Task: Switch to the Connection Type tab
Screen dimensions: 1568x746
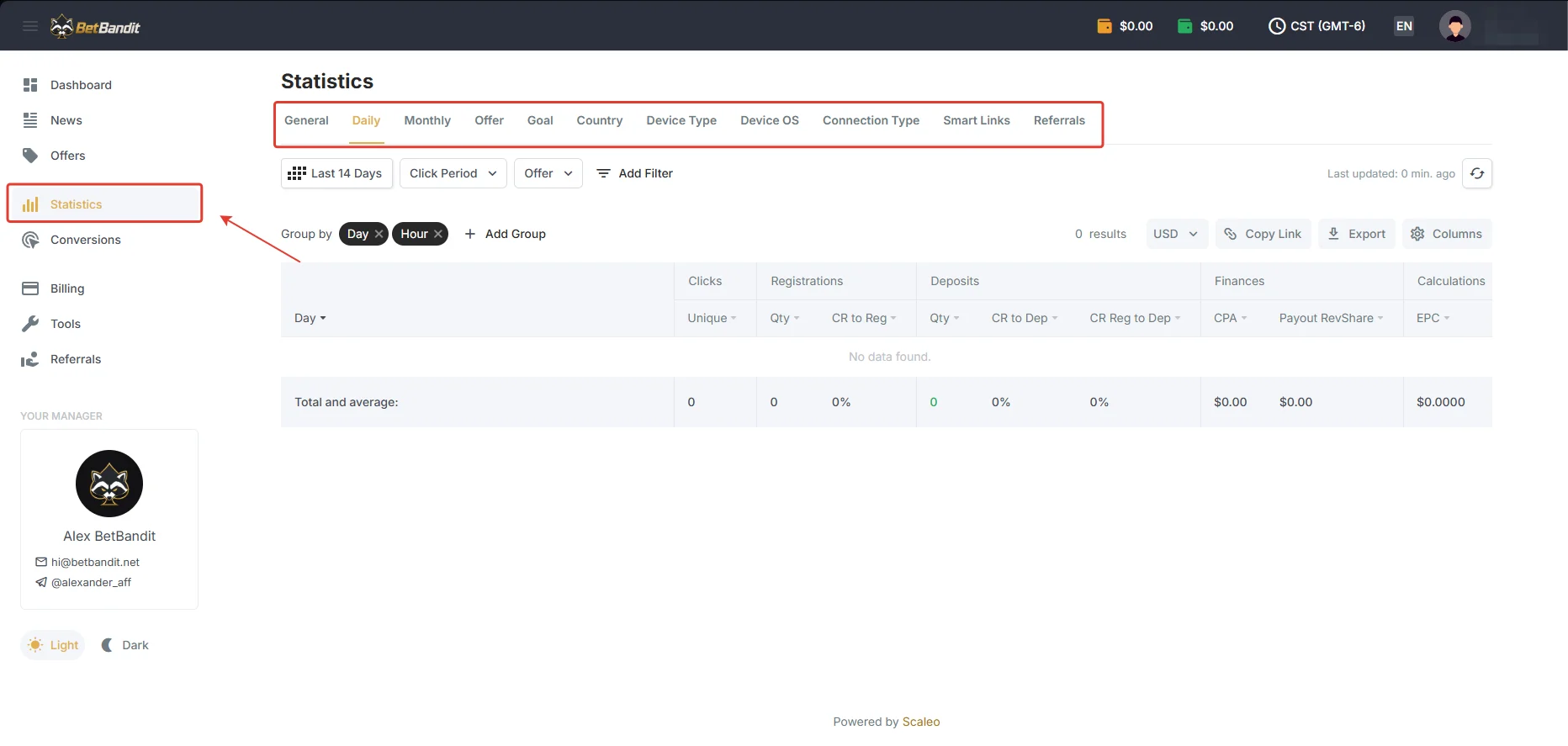Action: tap(871, 120)
